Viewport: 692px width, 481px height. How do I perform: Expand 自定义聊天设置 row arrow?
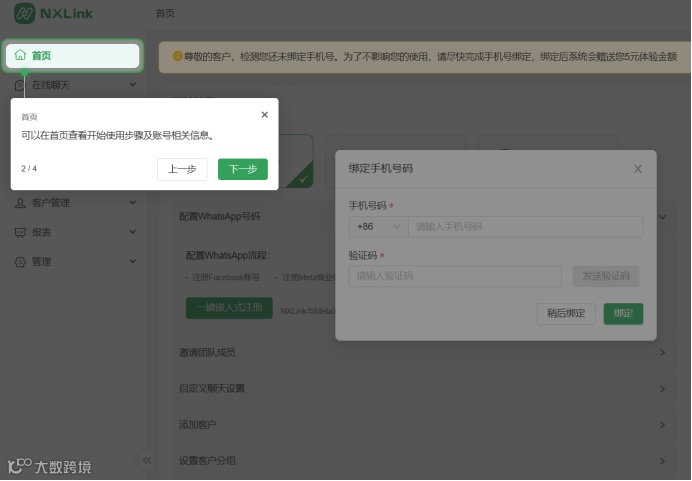pos(662,389)
